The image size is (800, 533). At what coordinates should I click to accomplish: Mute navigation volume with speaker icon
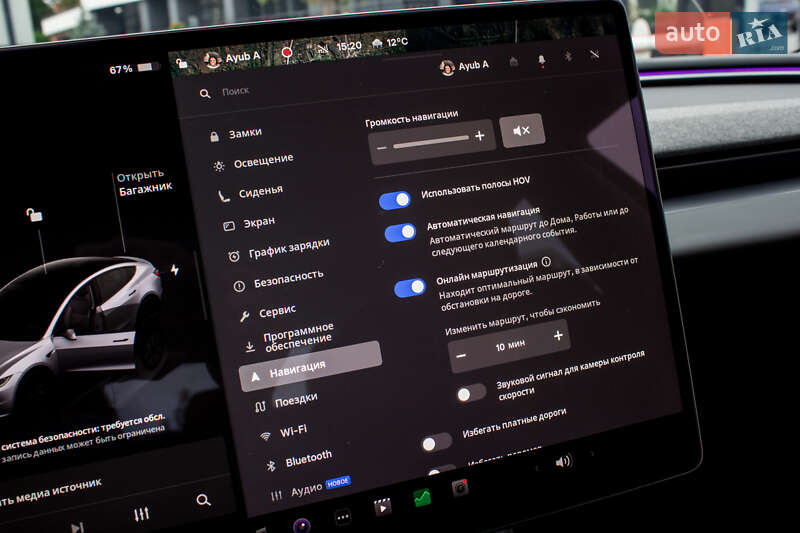(x=522, y=131)
